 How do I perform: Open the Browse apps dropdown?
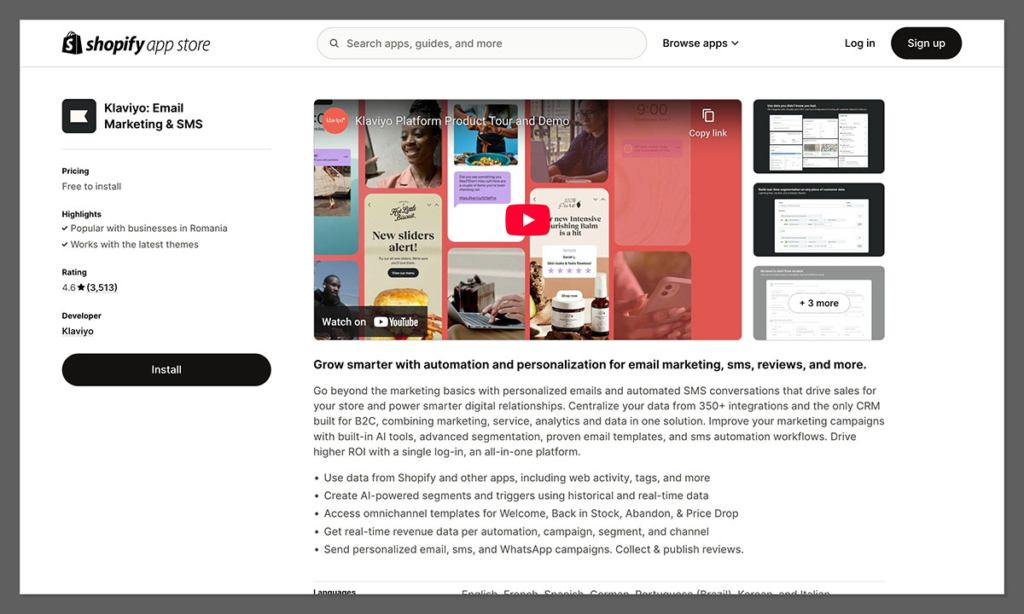700,43
